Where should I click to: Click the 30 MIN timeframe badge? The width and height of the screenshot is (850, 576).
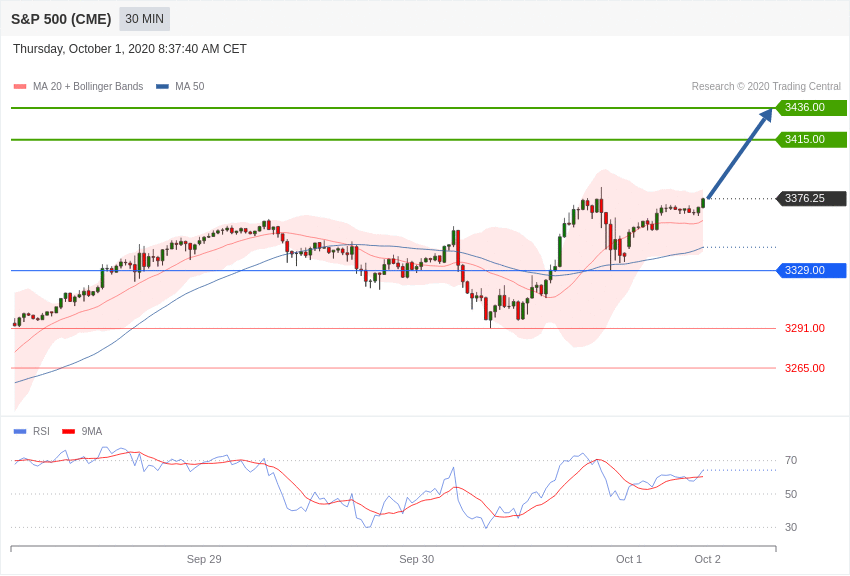pyautogui.click(x=144, y=19)
